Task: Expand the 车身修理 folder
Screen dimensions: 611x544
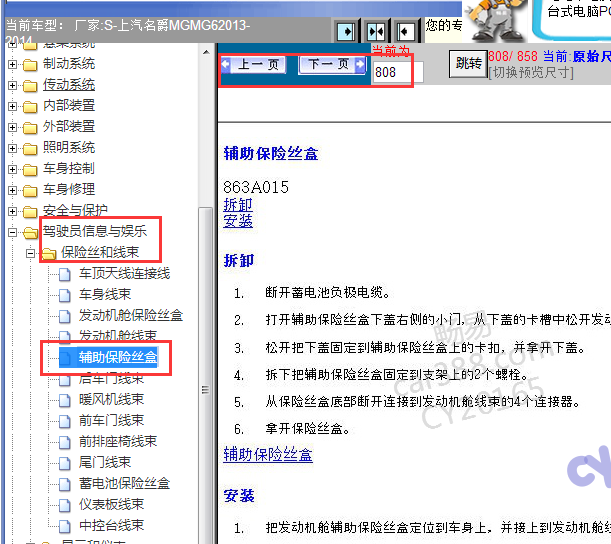Action: [x=12, y=190]
